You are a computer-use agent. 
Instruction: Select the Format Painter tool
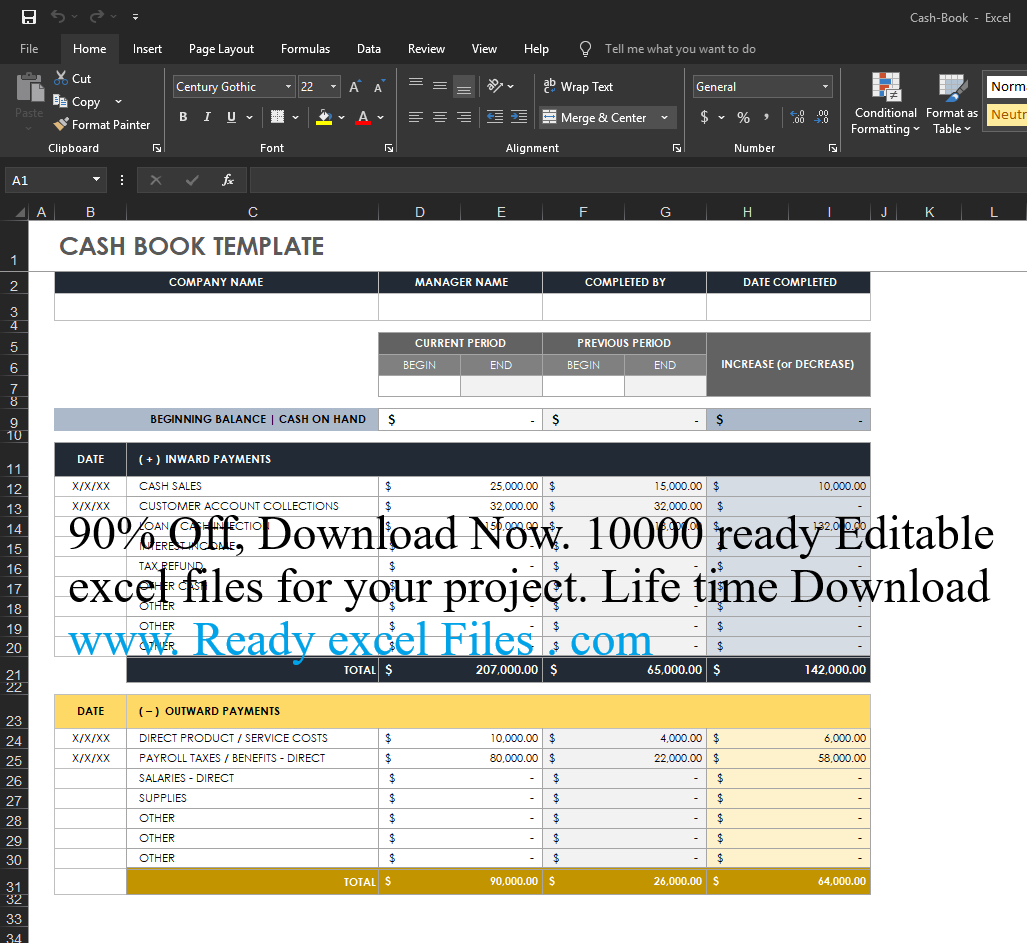pos(102,124)
